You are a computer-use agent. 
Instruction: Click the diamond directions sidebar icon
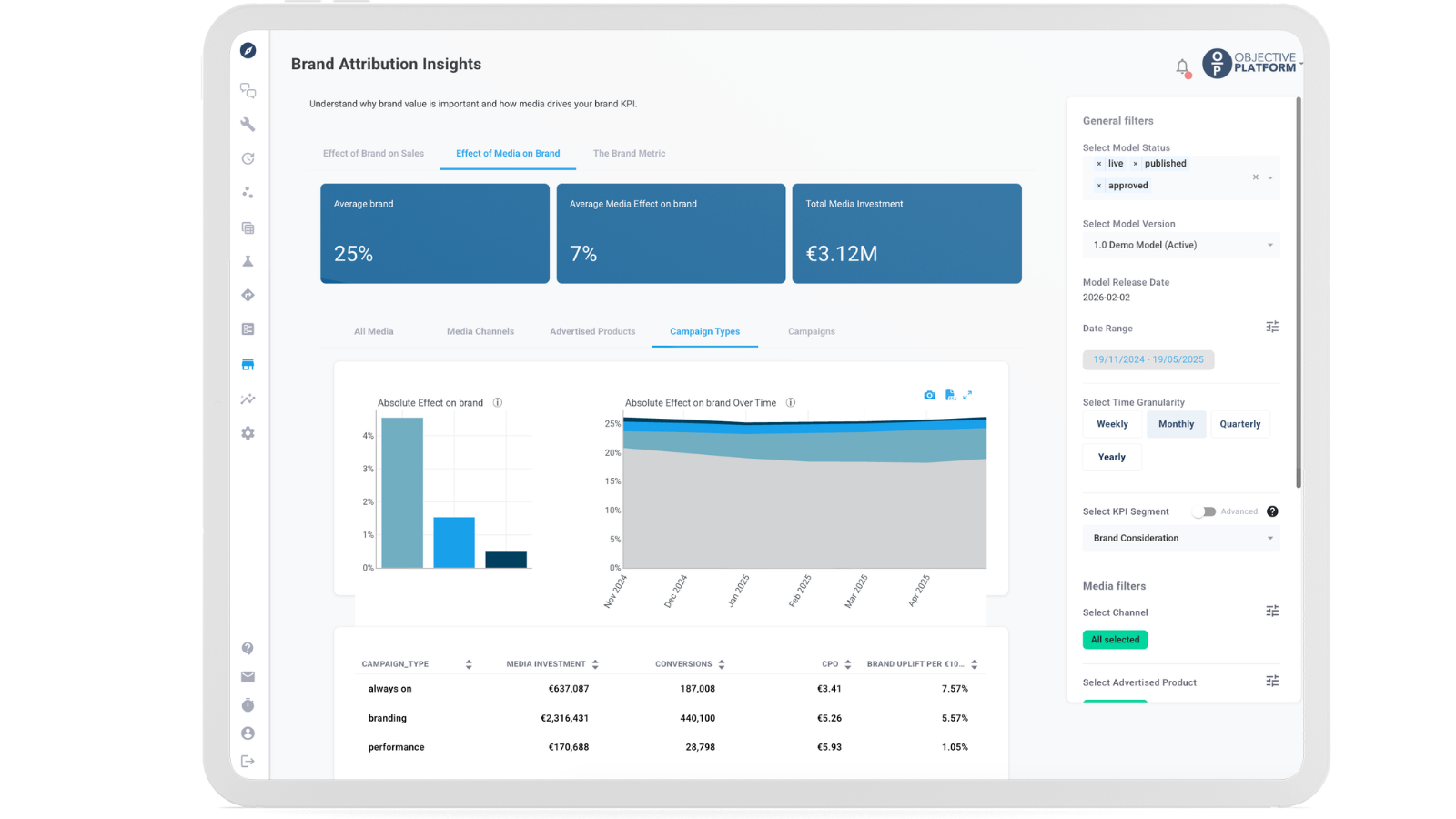click(x=248, y=295)
